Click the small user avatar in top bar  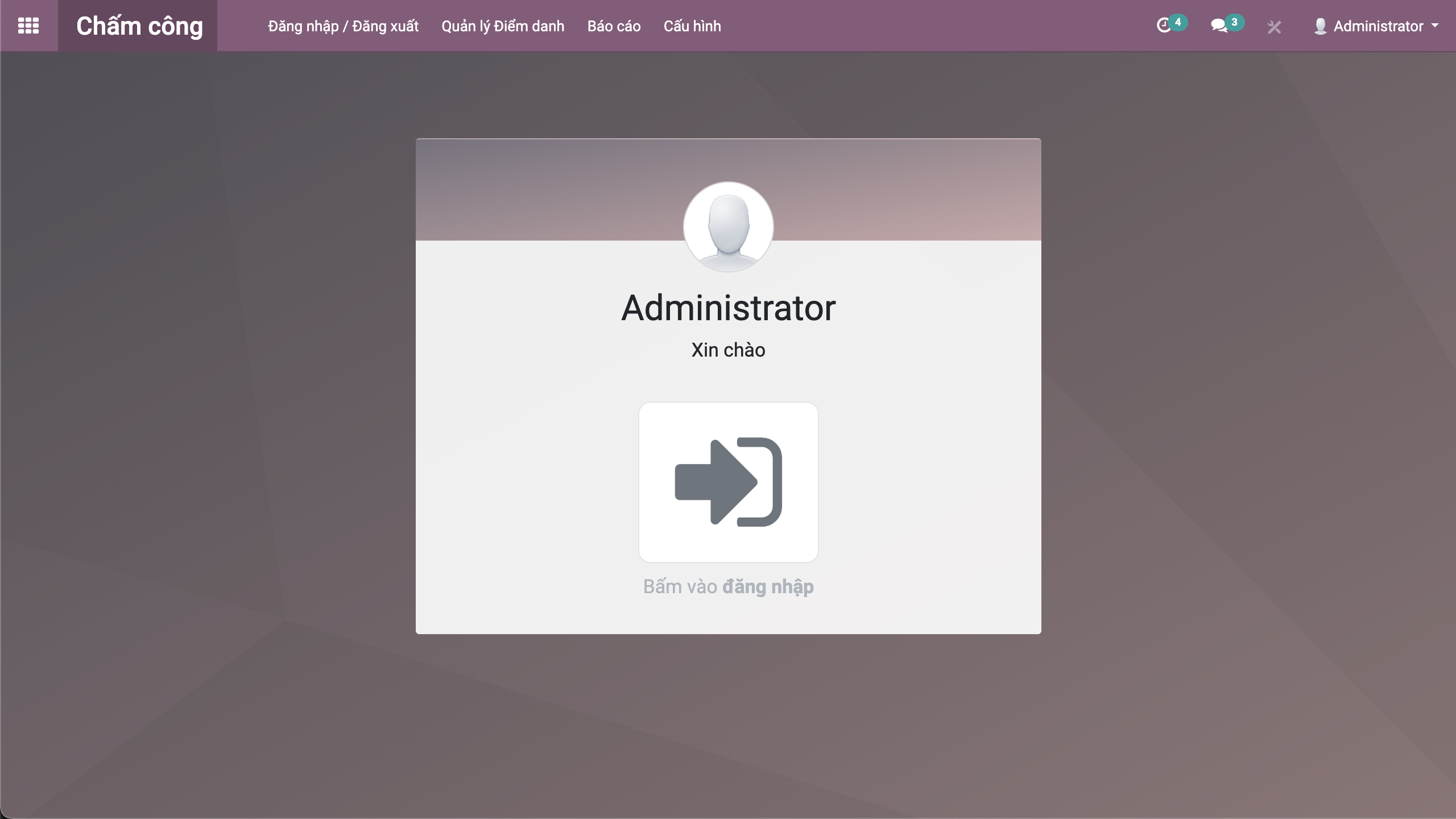click(x=1320, y=26)
